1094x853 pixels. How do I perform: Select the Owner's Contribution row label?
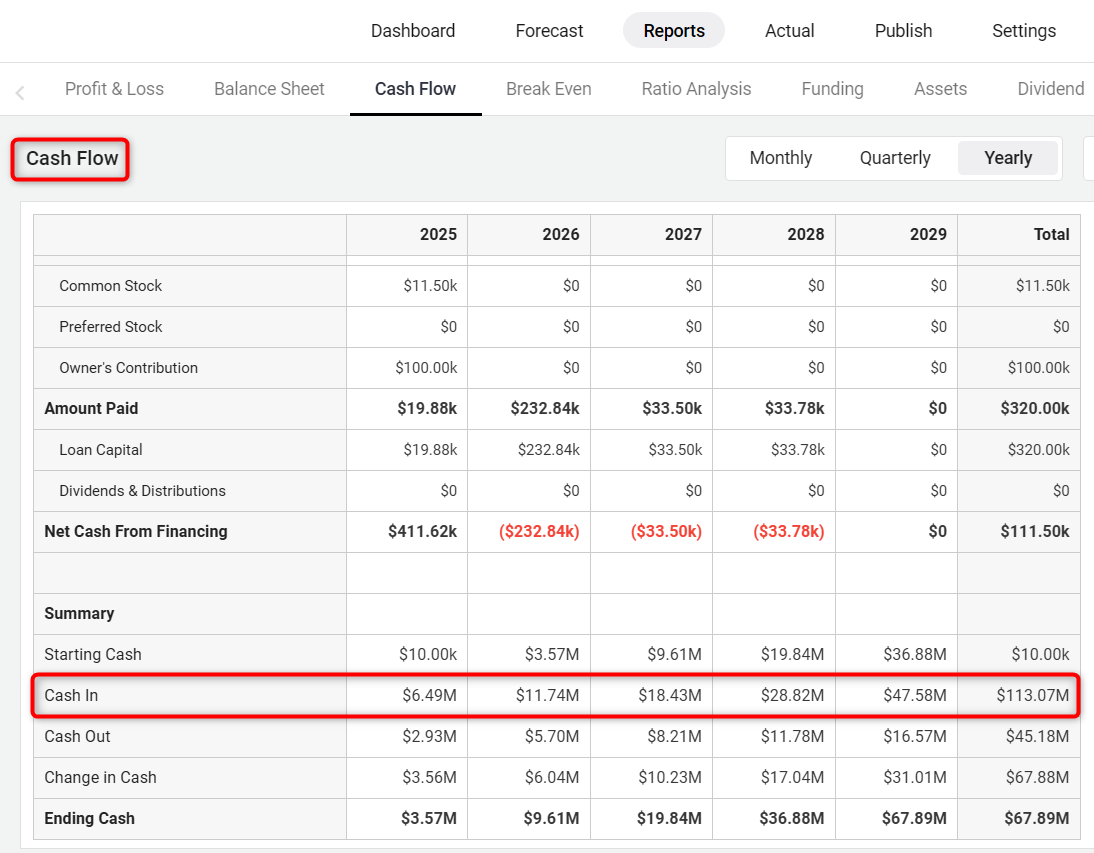[x=128, y=368]
